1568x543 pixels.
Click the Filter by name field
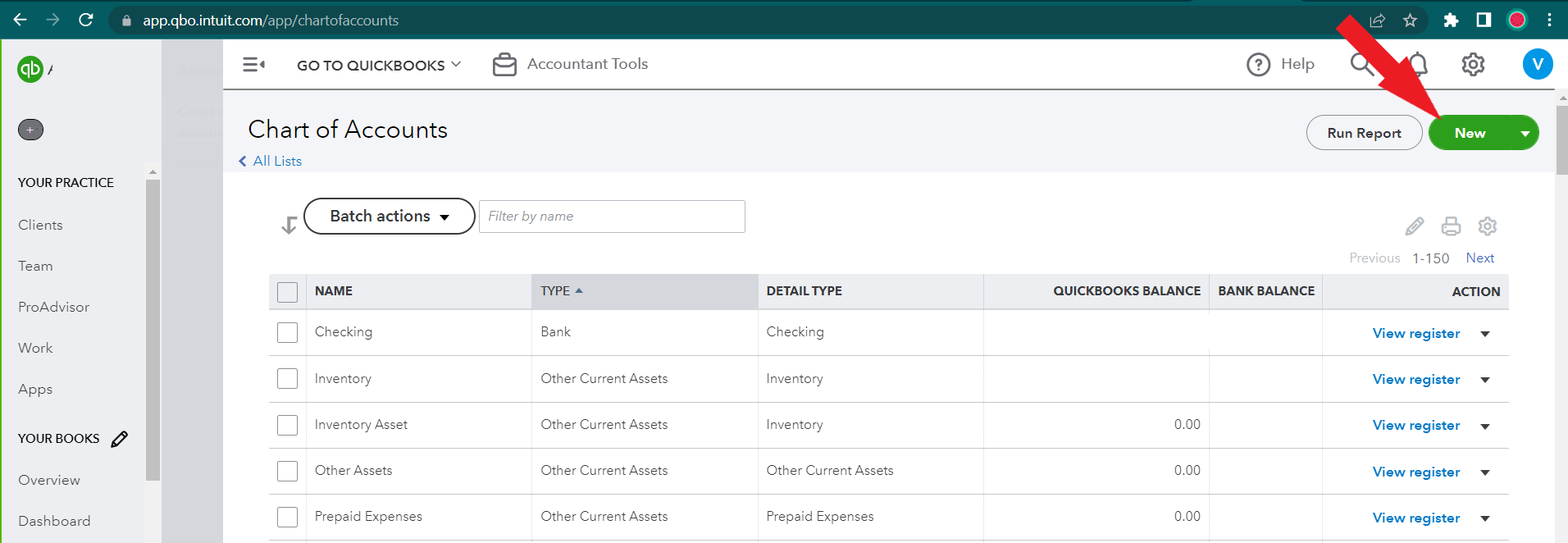tap(612, 217)
